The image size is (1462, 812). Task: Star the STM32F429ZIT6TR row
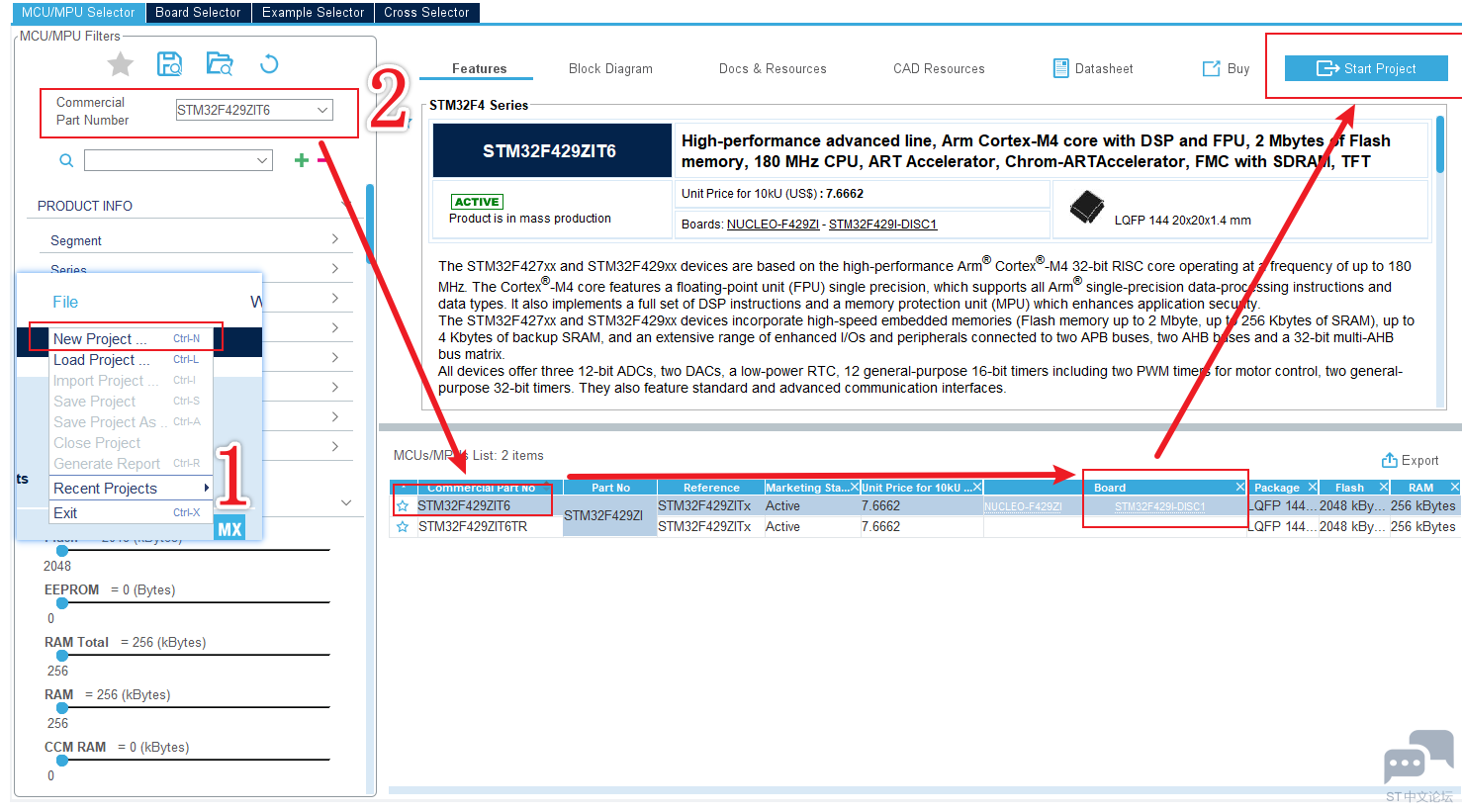[x=403, y=527]
